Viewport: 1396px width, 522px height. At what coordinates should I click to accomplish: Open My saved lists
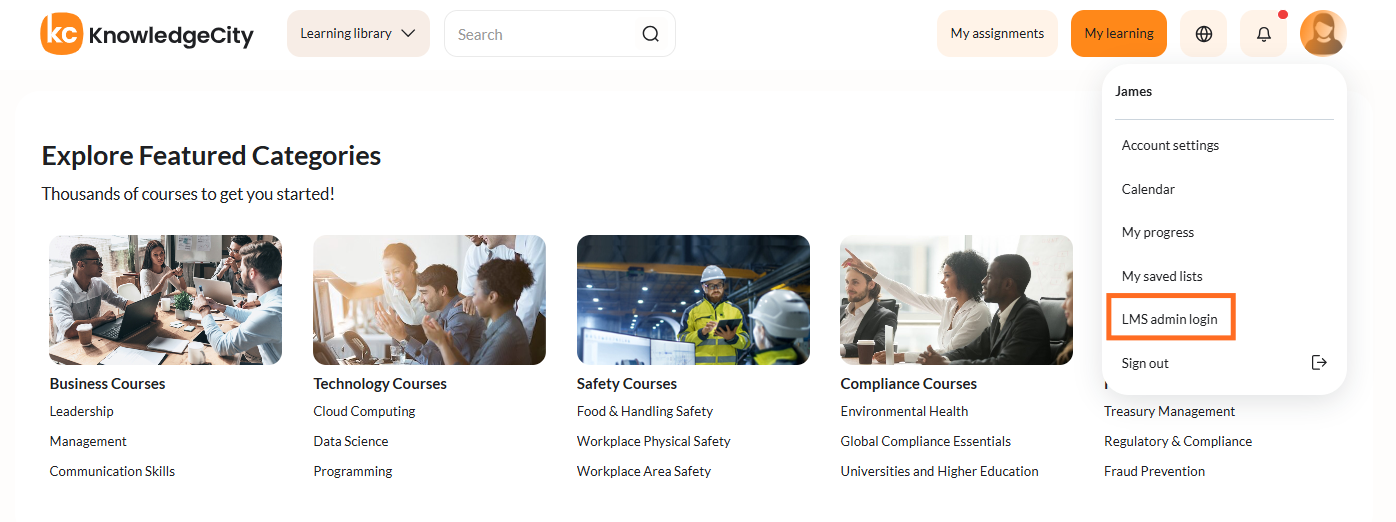click(1162, 276)
